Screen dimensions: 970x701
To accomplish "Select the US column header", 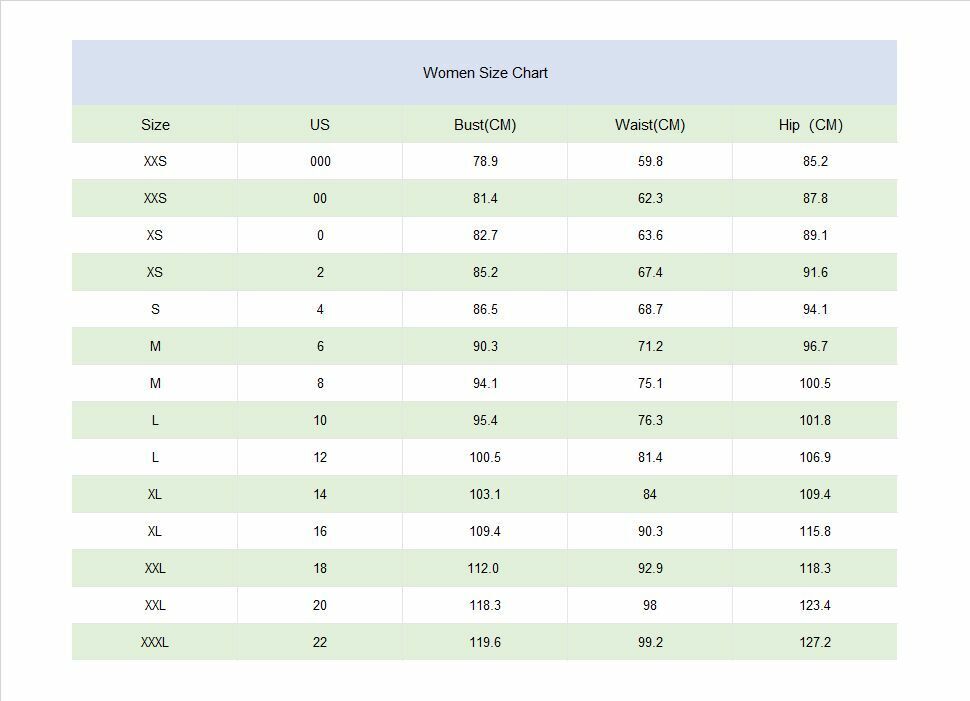I will [x=320, y=125].
